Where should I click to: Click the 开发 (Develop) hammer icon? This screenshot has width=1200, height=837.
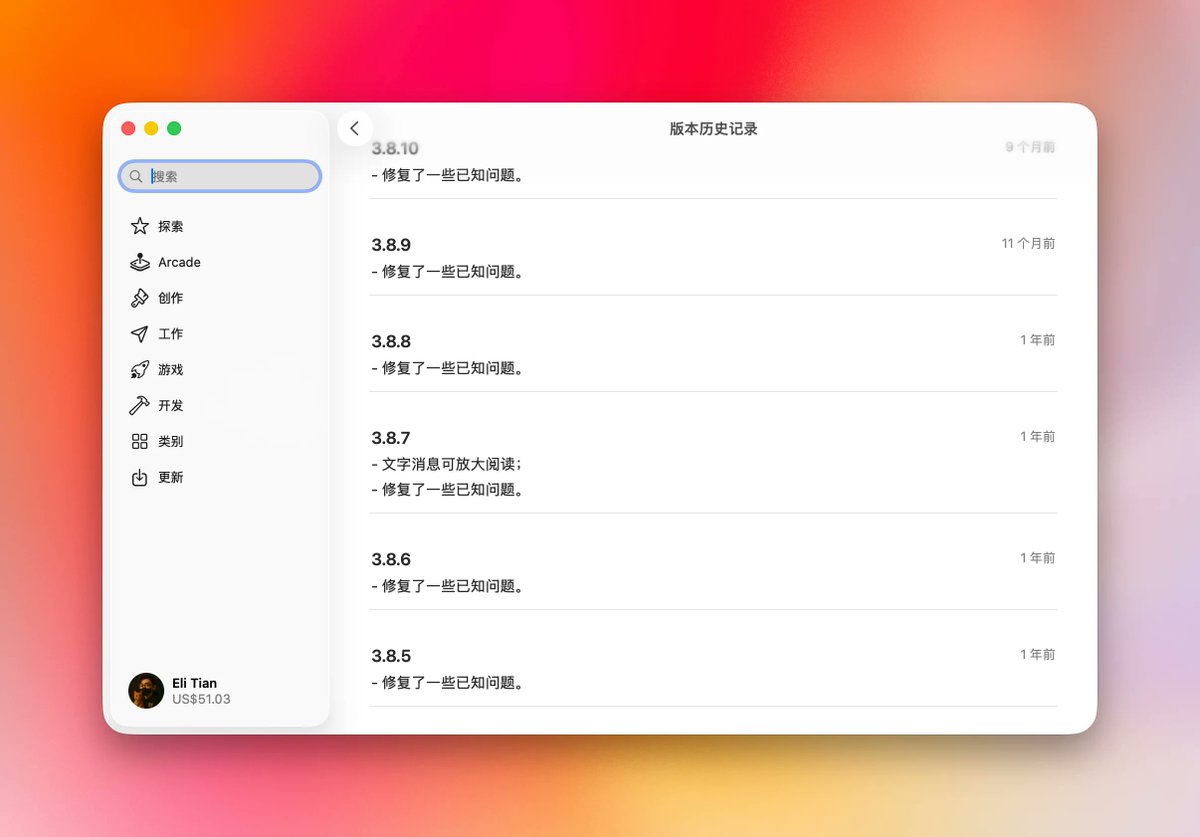click(138, 405)
